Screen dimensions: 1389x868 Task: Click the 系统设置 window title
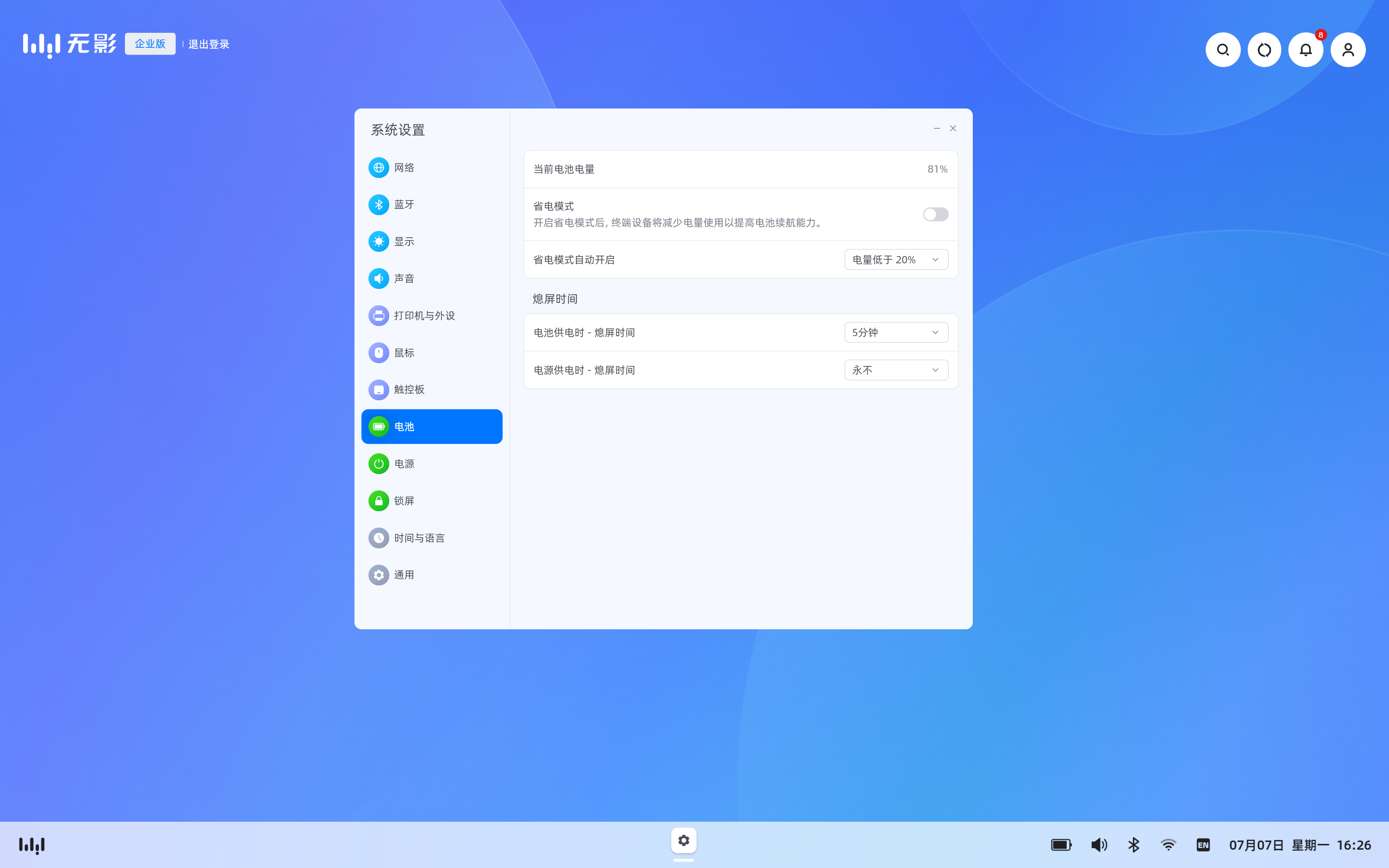[x=398, y=130]
